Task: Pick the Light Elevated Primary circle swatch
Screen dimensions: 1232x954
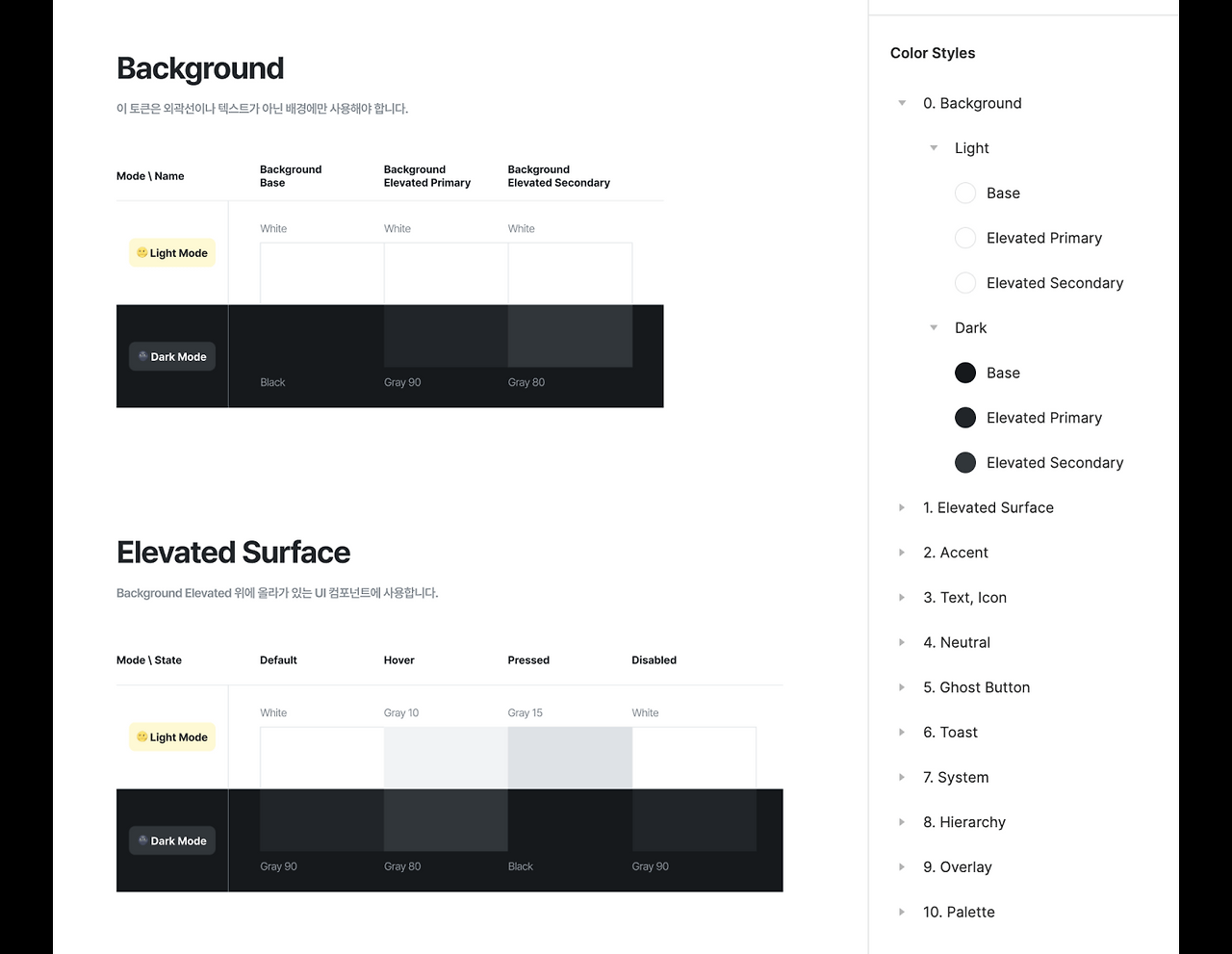Action: click(965, 238)
